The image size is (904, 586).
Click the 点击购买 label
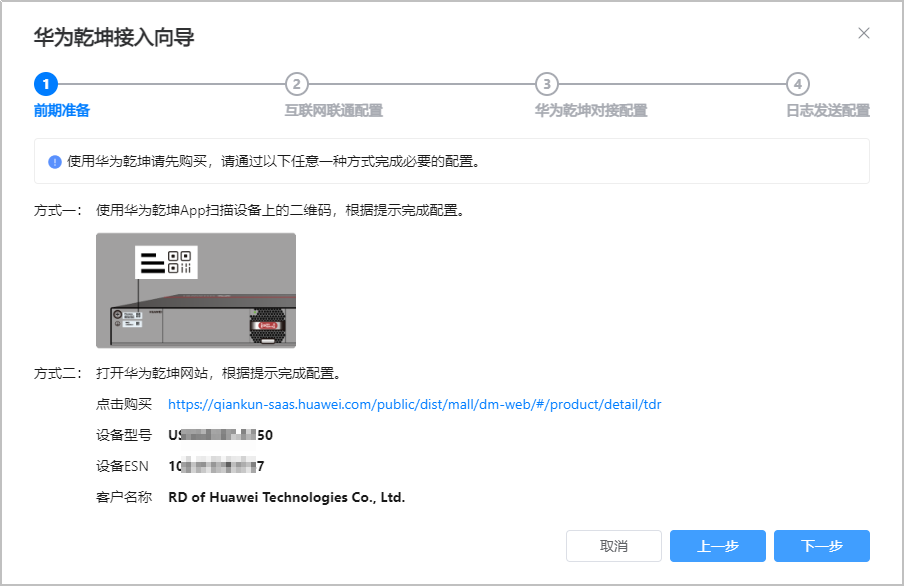click(x=123, y=404)
